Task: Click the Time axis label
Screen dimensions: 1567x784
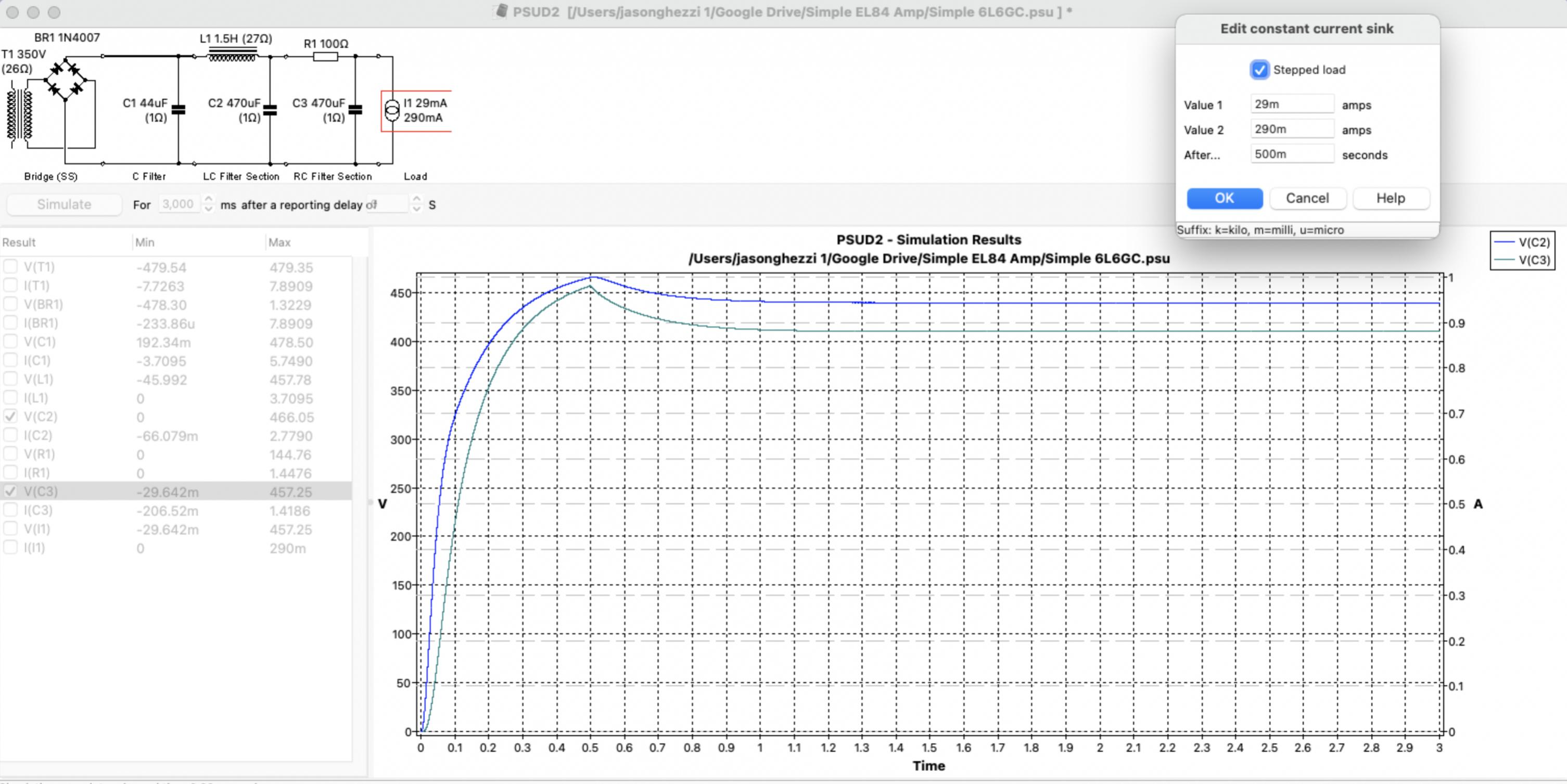Action: [928, 766]
